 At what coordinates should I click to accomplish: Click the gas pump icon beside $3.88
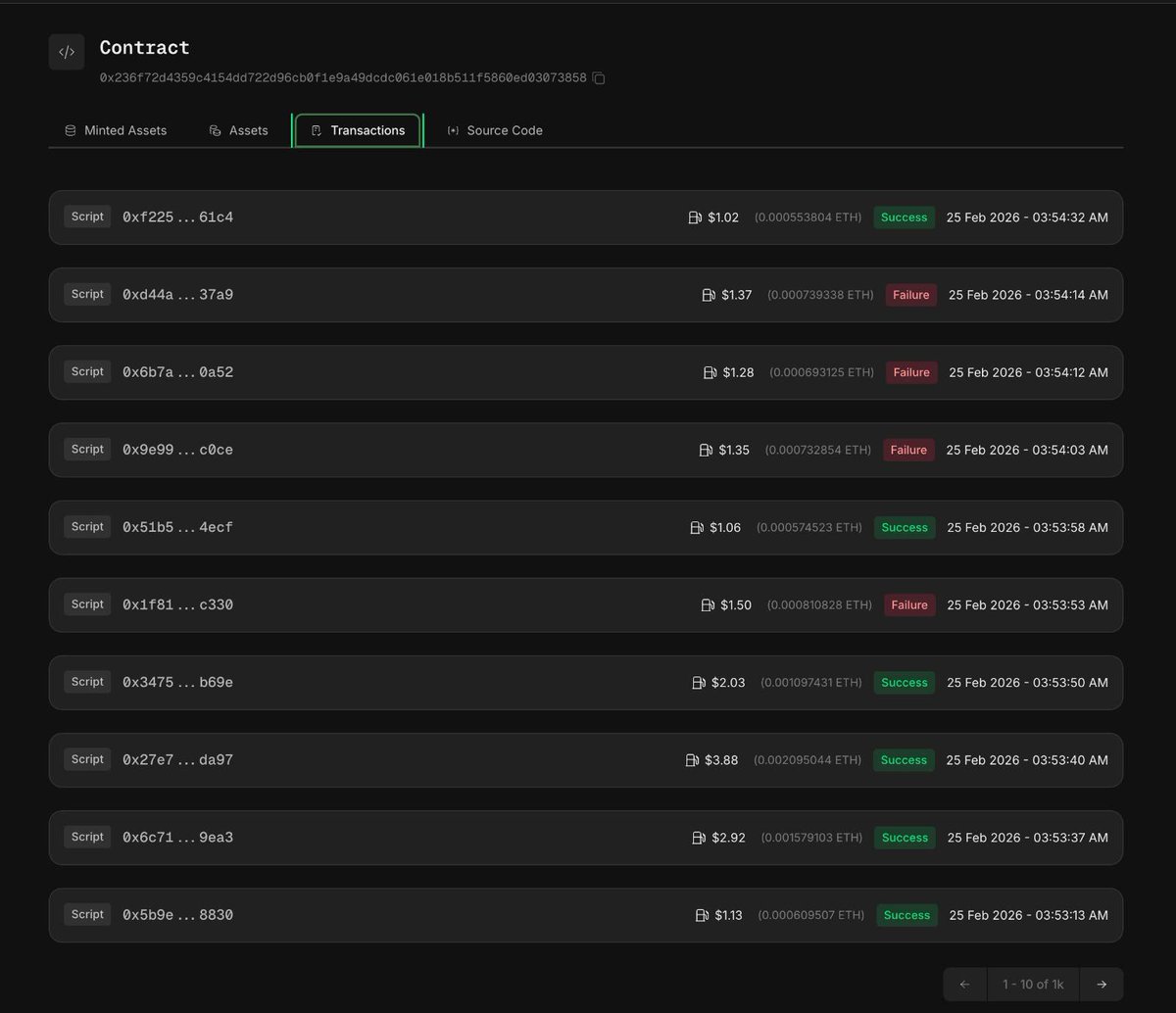[x=692, y=760]
